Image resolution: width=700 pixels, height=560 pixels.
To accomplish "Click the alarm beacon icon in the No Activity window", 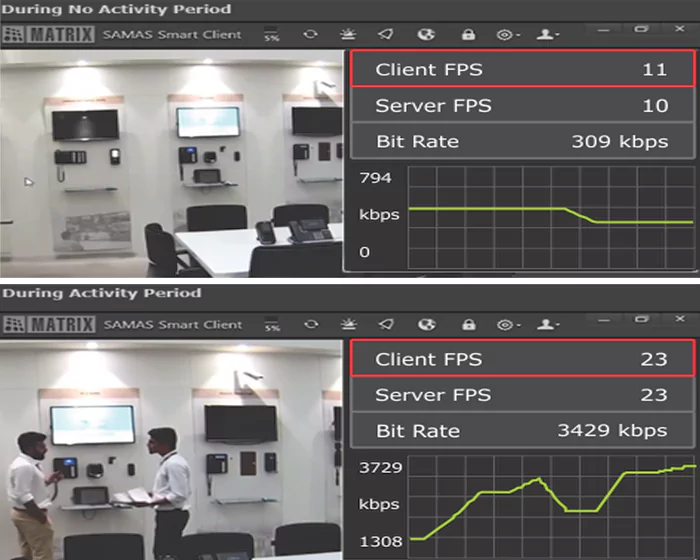I will [x=349, y=34].
